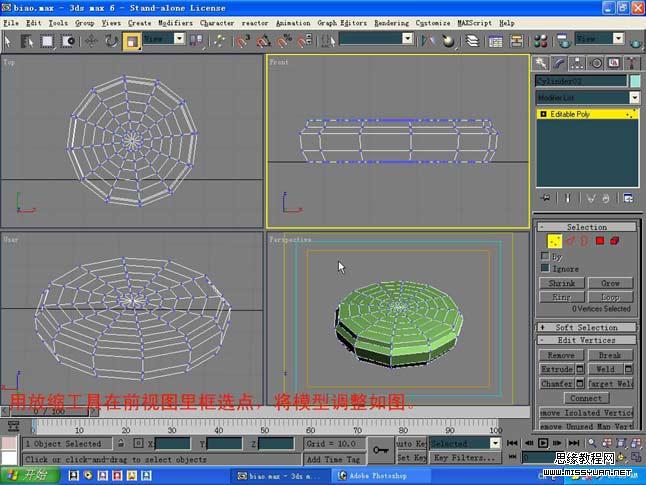646x485 pixels.
Task: Open the Start button on the taskbar
Action: (x=30, y=475)
